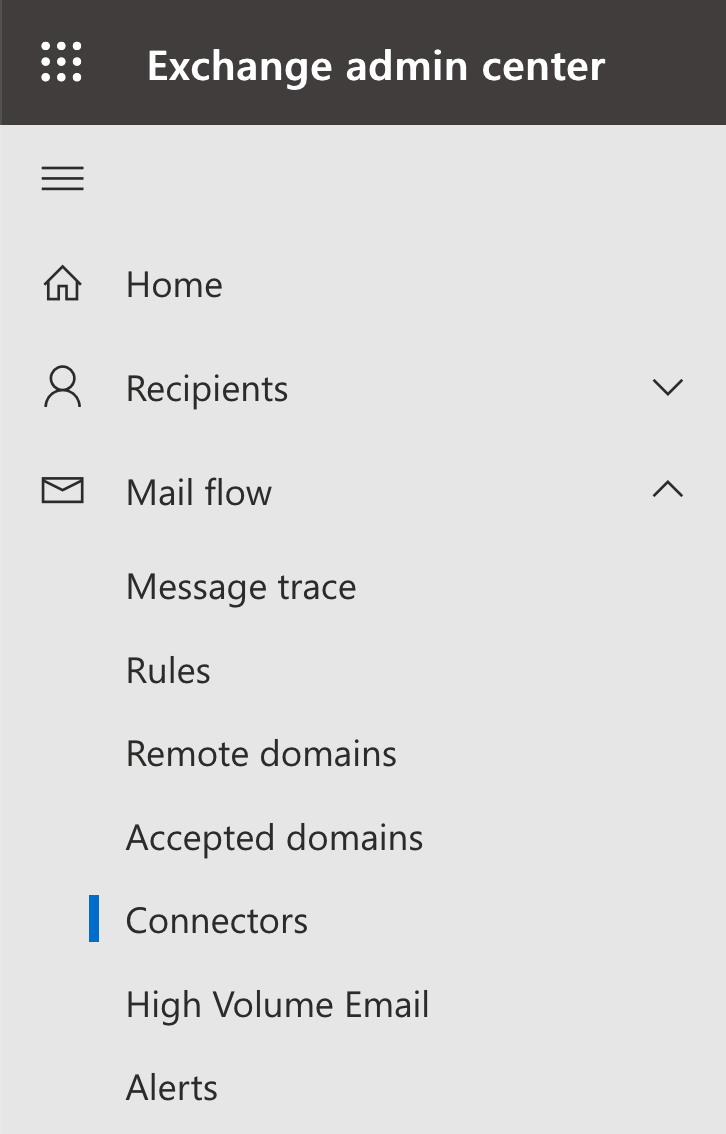This screenshot has height=1134, width=726.
Task: Click the Exchange admin center title
Action: click(376, 67)
